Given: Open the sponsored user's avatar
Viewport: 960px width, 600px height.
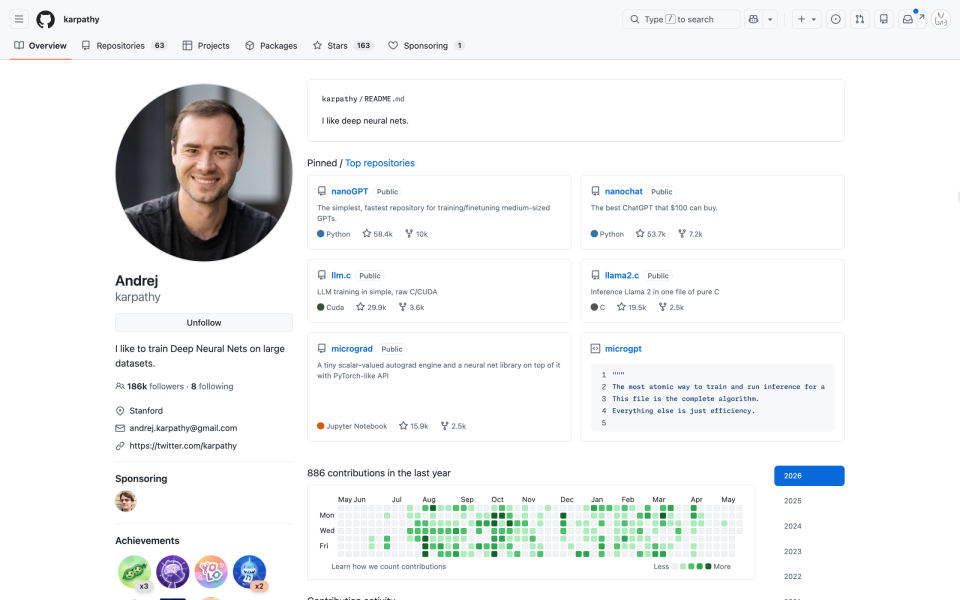Looking at the screenshot, I should click(x=126, y=501).
